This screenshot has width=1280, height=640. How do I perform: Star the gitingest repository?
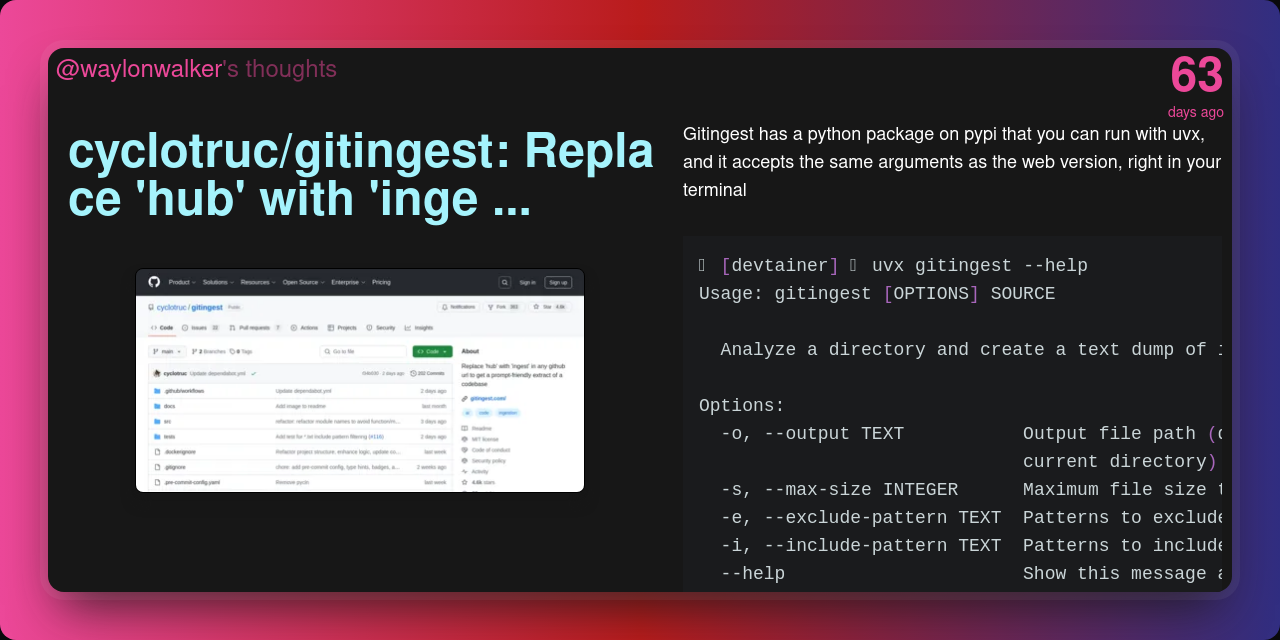(x=549, y=307)
